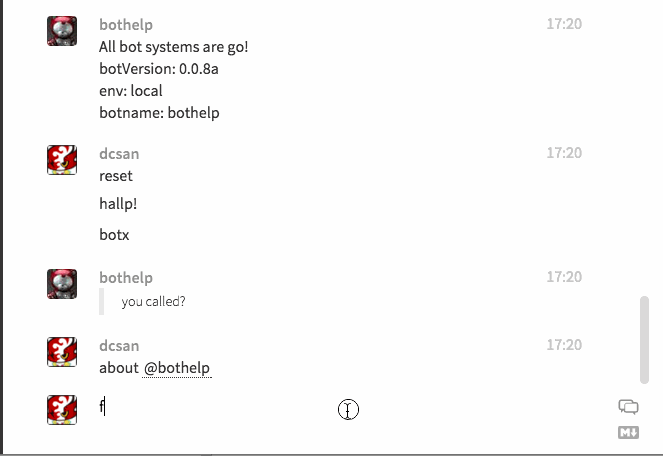Click the bothelp username above 'you called?'

pyautogui.click(x=126, y=277)
